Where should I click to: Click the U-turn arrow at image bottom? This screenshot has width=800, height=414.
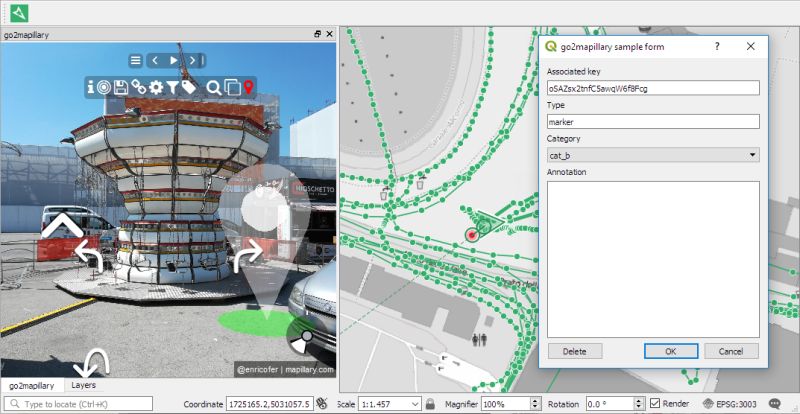pos(92,362)
